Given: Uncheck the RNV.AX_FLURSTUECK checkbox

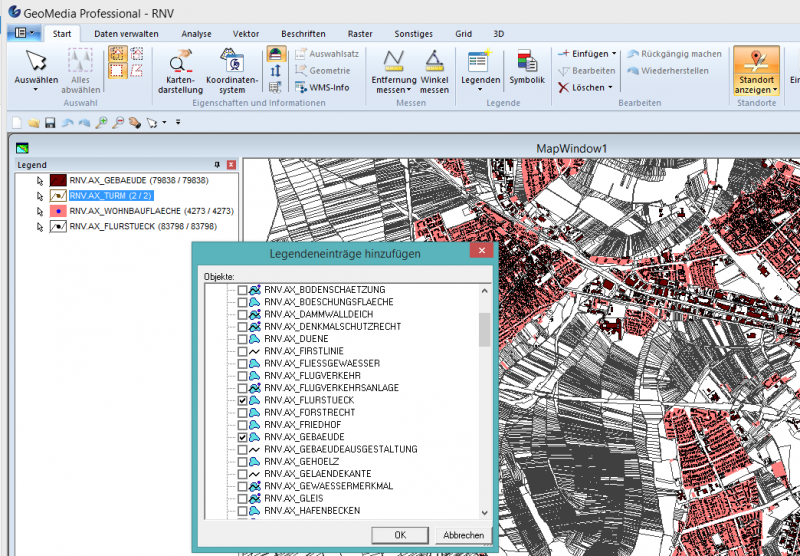Looking at the screenshot, I should point(243,400).
